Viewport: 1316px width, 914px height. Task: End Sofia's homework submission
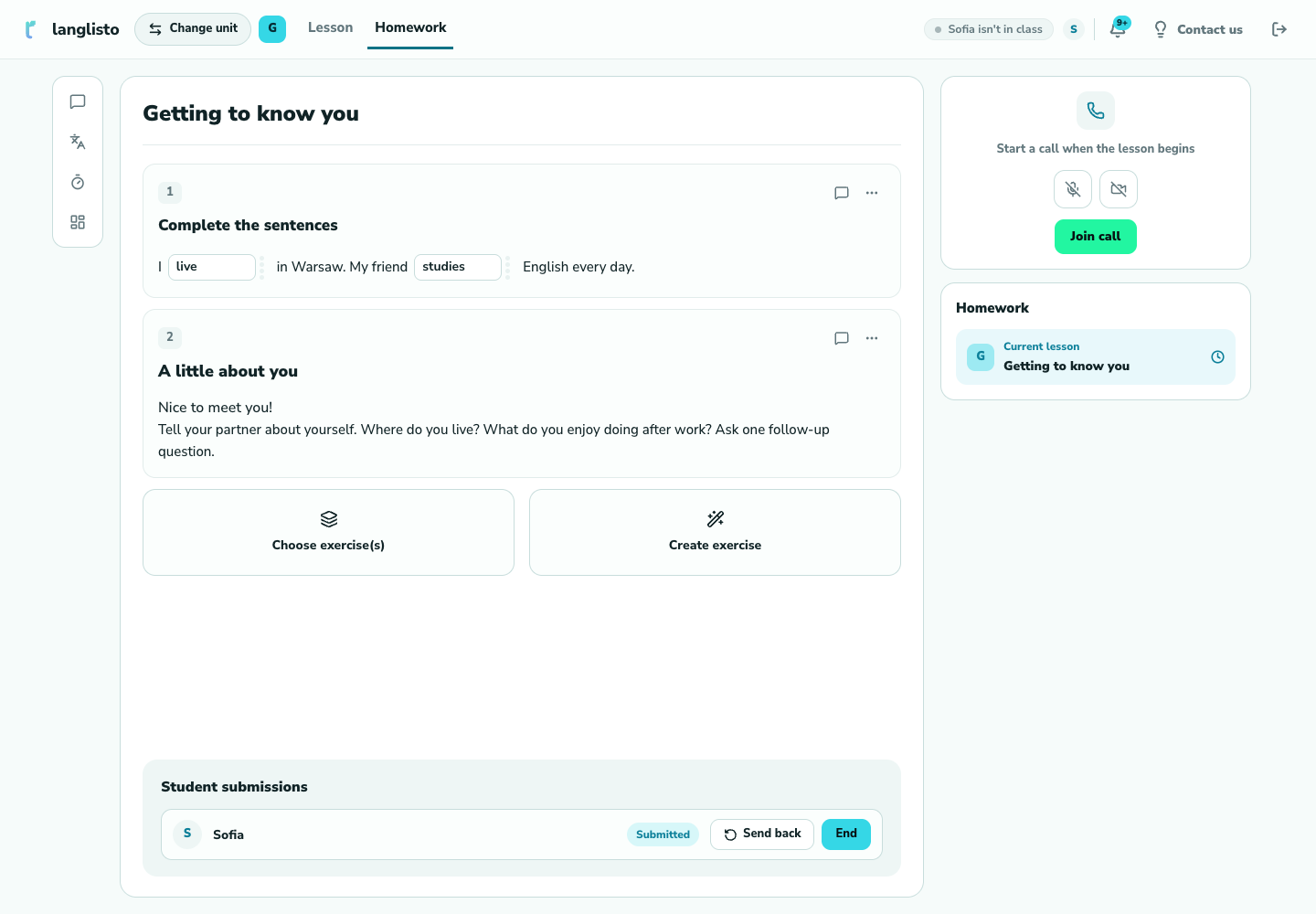(x=846, y=834)
